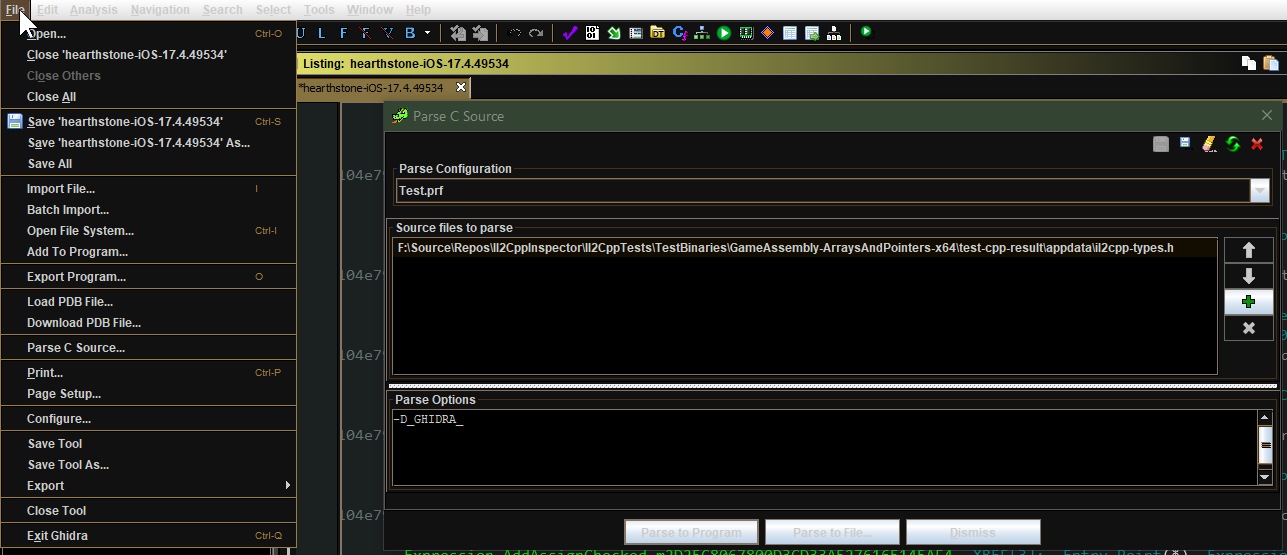
Task: Click the red X delete profile icon
Action: click(x=1257, y=144)
